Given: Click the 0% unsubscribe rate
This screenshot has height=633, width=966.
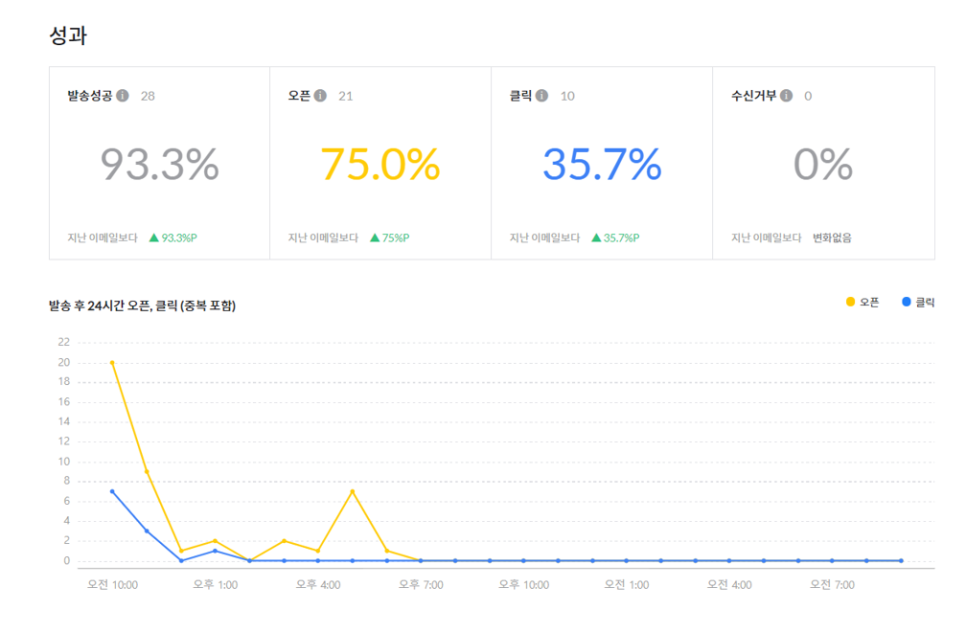Looking at the screenshot, I should [x=823, y=165].
